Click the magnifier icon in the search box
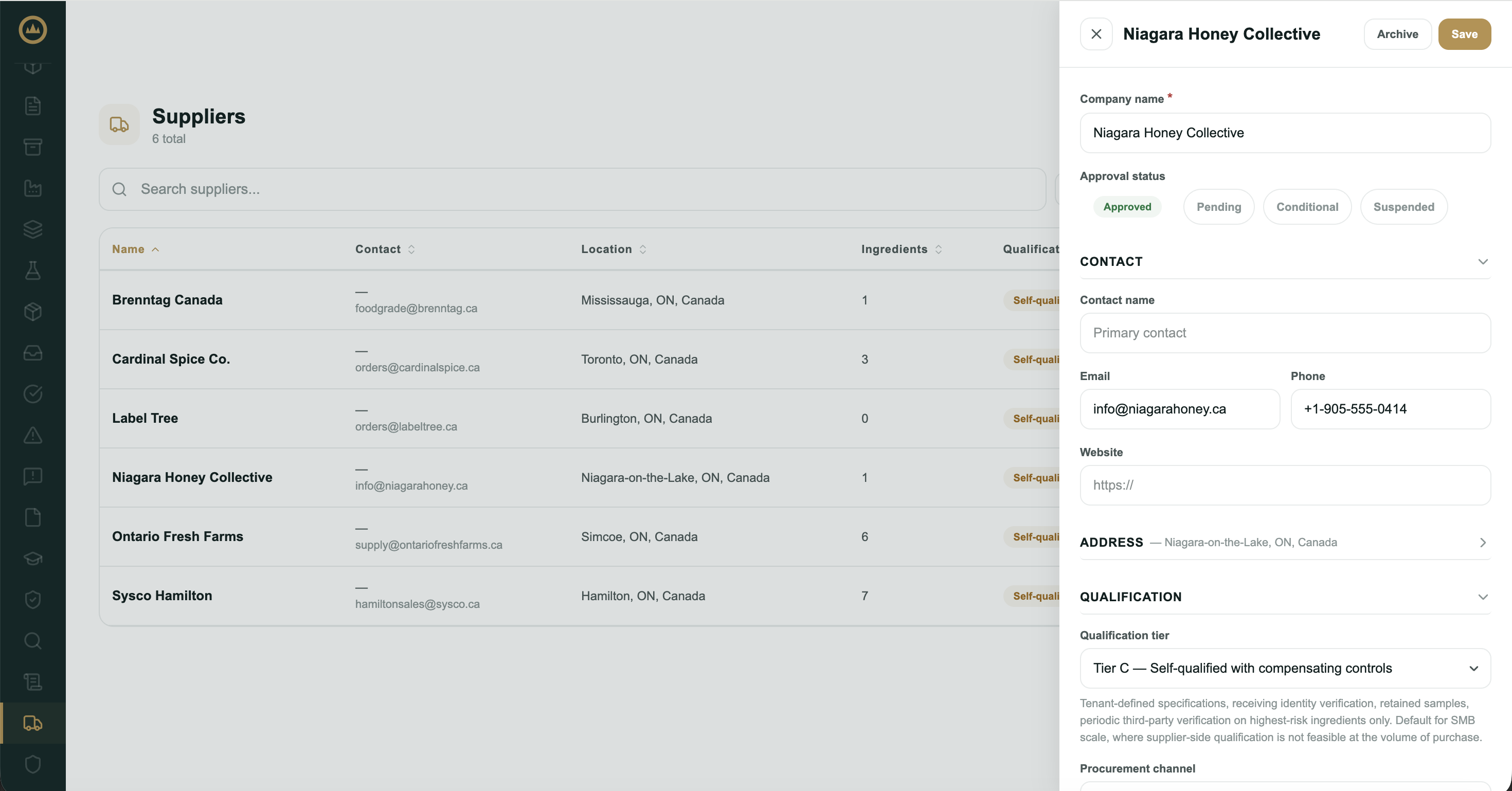The height and width of the screenshot is (791, 1512). click(x=119, y=189)
